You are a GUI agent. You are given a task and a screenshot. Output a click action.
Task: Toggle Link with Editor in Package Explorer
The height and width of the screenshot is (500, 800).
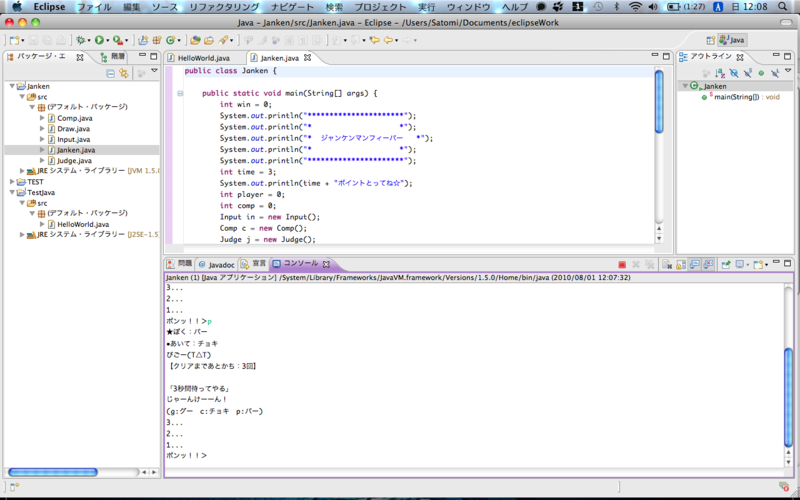(123, 73)
